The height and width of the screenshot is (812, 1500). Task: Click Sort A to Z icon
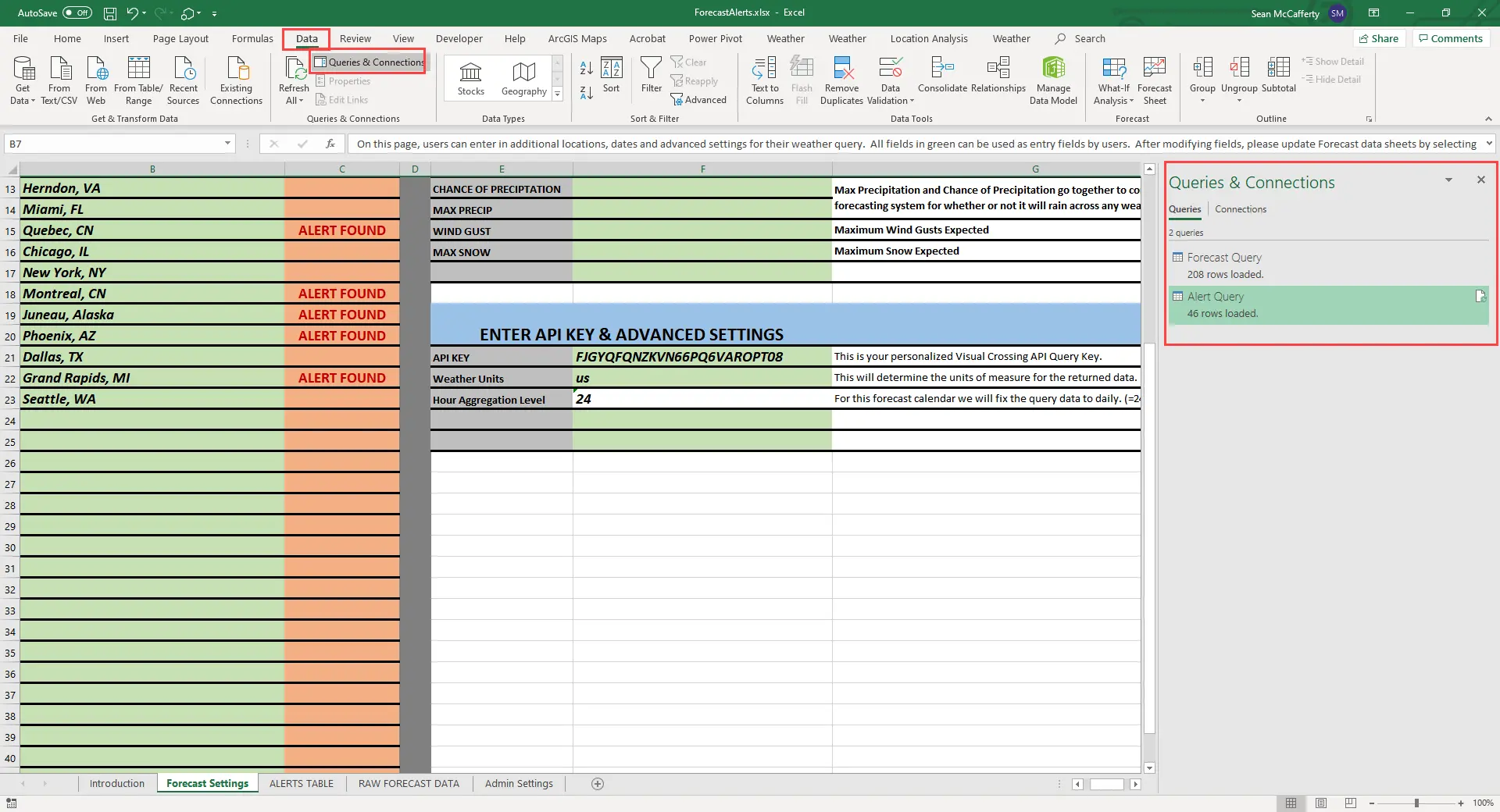tap(586, 69)
